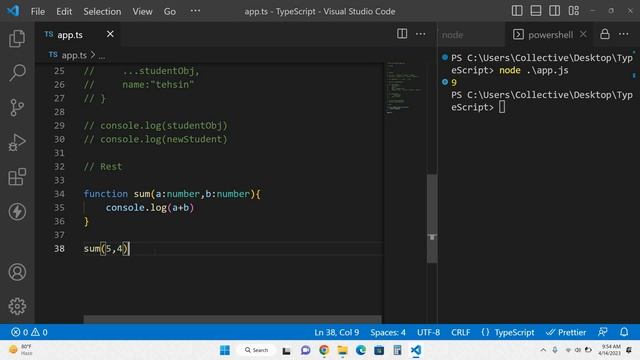Open editor More Actions ellipsis
The image size is (640, 360).
tap(420, 34)
